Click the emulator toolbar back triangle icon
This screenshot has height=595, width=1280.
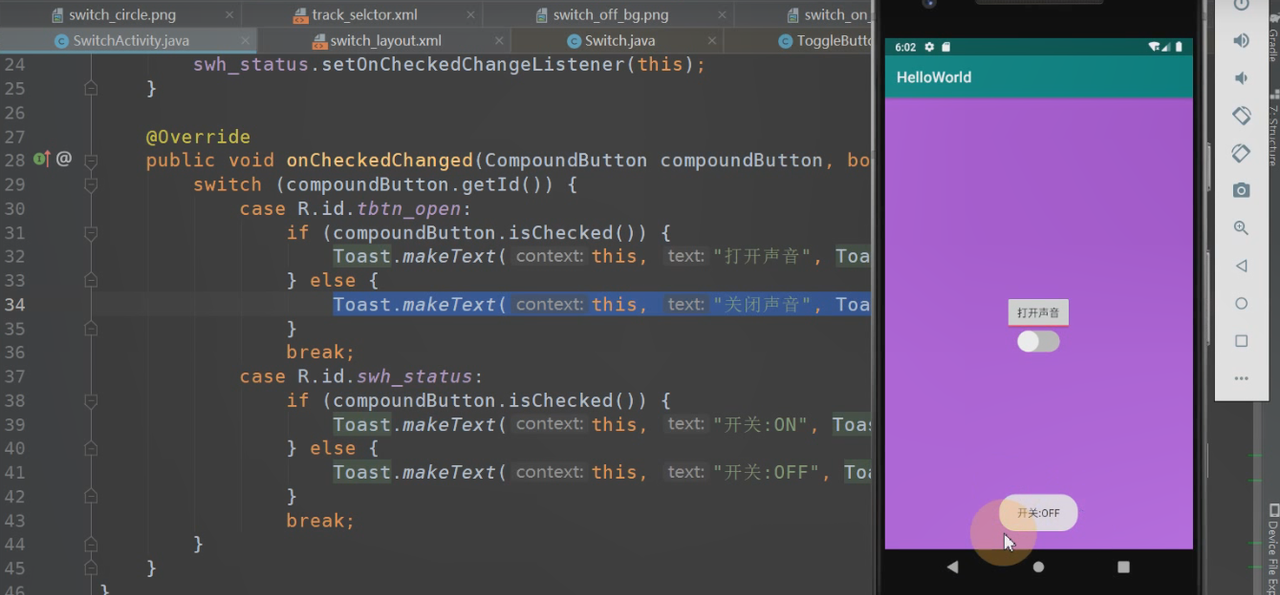click(1241, 266)
